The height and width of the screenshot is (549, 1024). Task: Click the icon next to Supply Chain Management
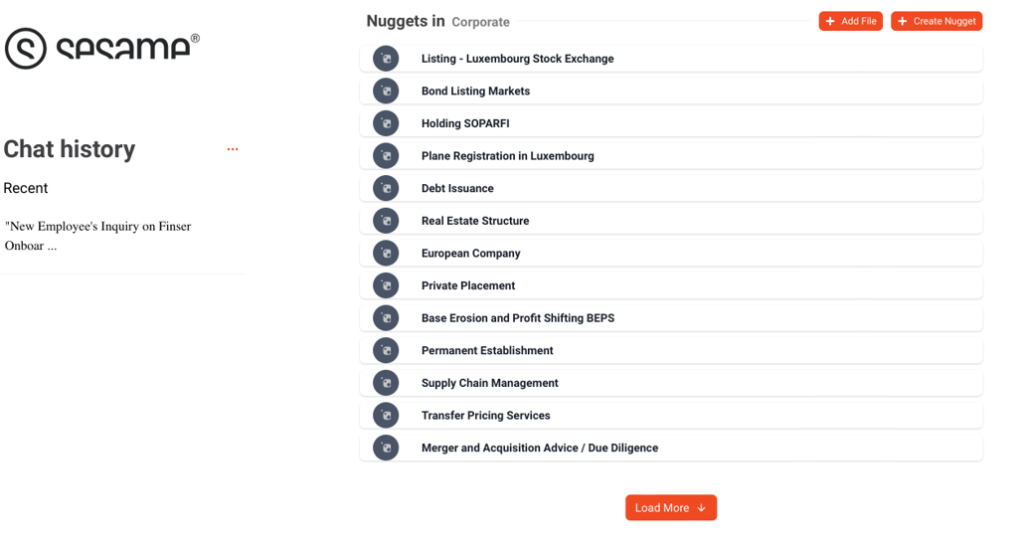(x=386, y=383)
